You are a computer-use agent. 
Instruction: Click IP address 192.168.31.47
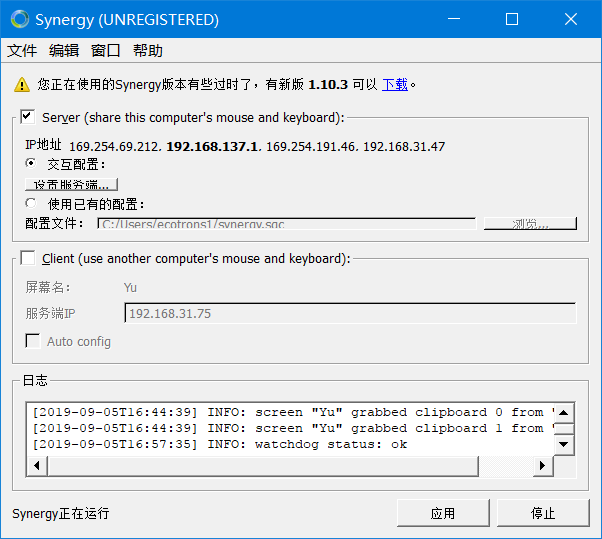(x=404, y=146)
